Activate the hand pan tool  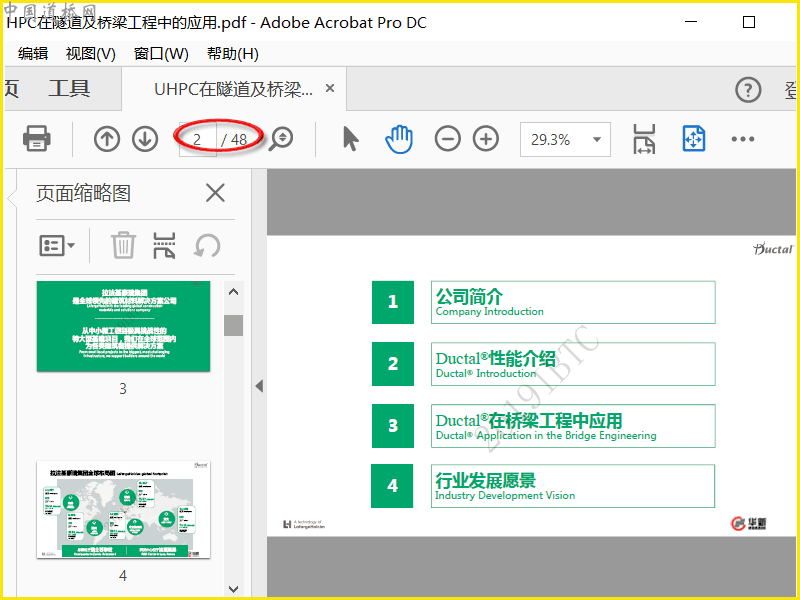398,139
